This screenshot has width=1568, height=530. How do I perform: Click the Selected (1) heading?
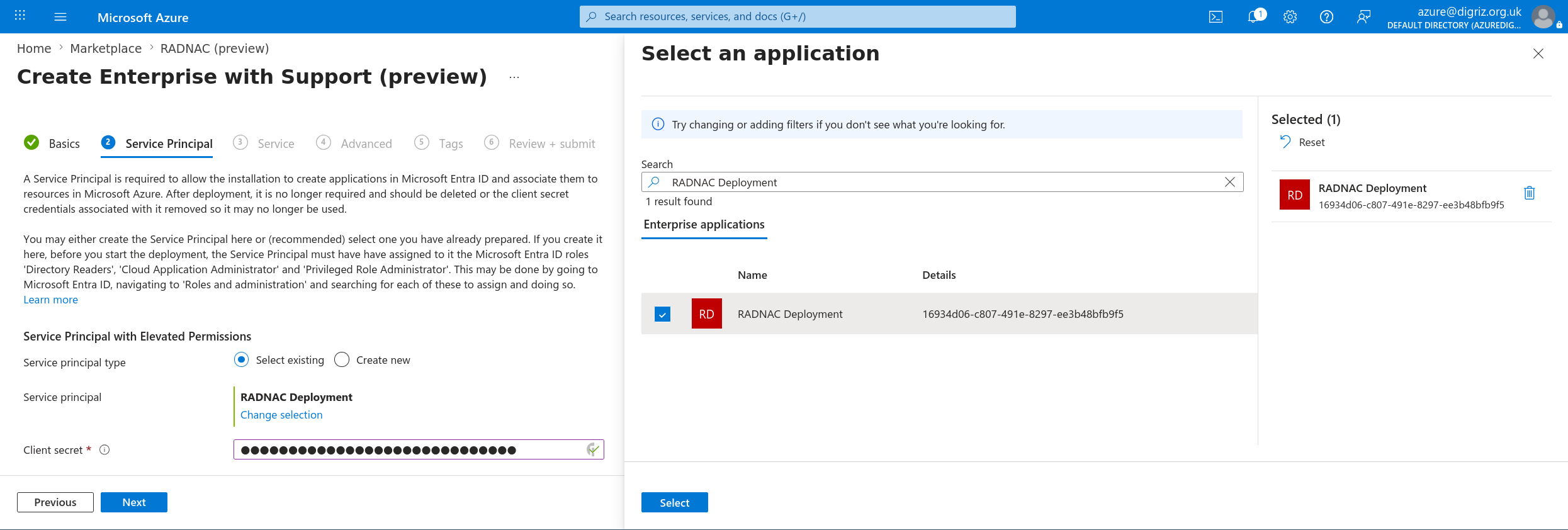1306,120
